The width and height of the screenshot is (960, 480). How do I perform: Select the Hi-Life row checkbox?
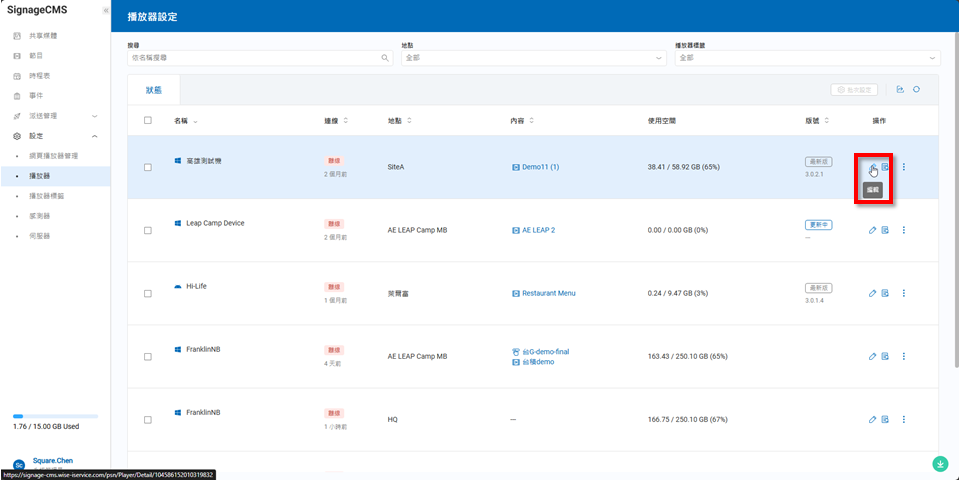148,293
